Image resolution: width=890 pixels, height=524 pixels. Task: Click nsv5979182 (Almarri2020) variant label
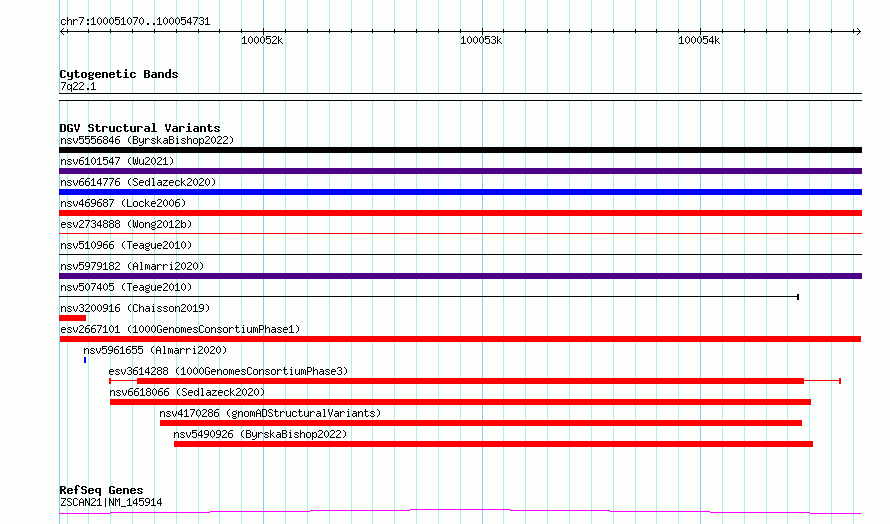(x=132, y=266)
